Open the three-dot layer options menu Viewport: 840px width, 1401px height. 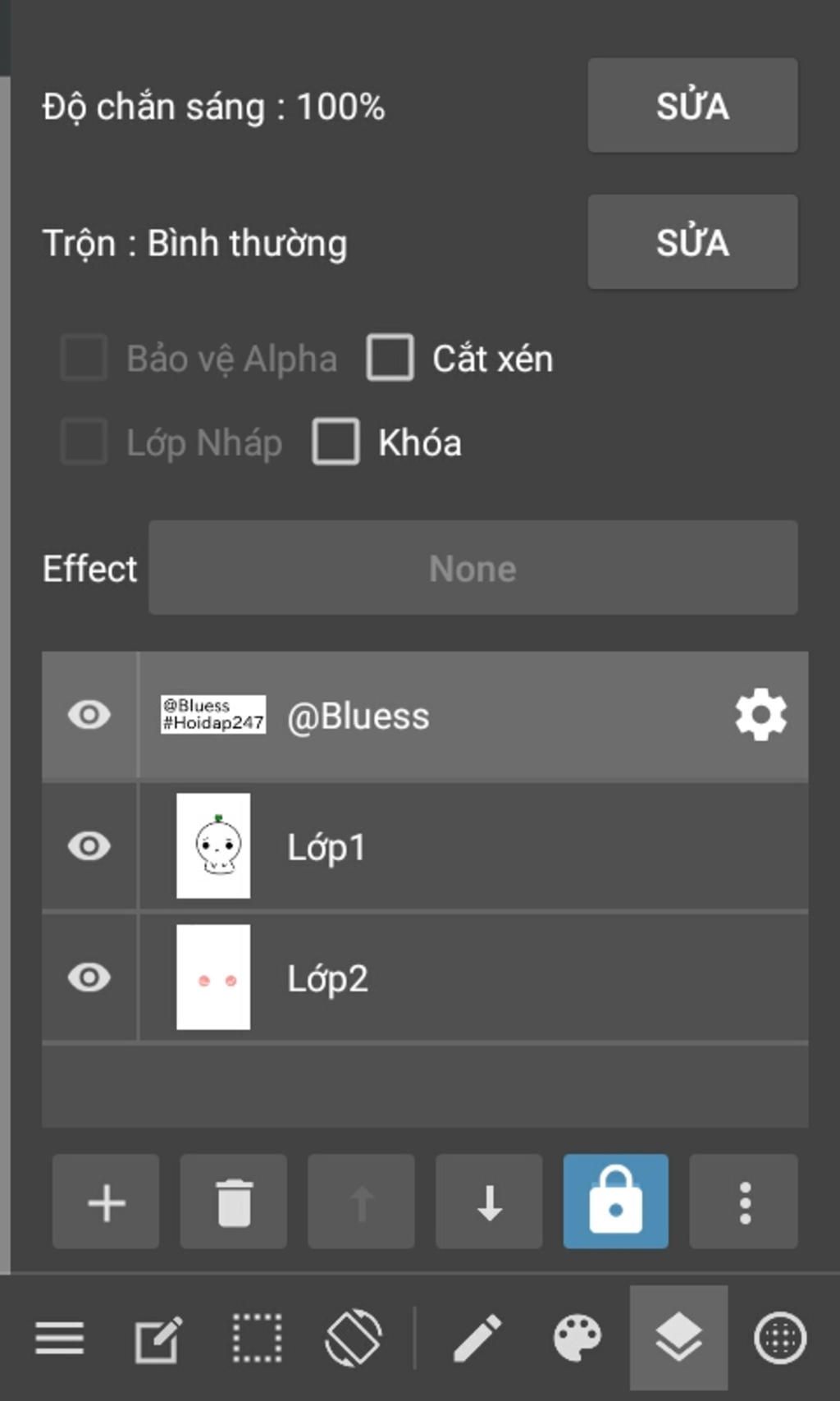click(x=744, y=1202)
